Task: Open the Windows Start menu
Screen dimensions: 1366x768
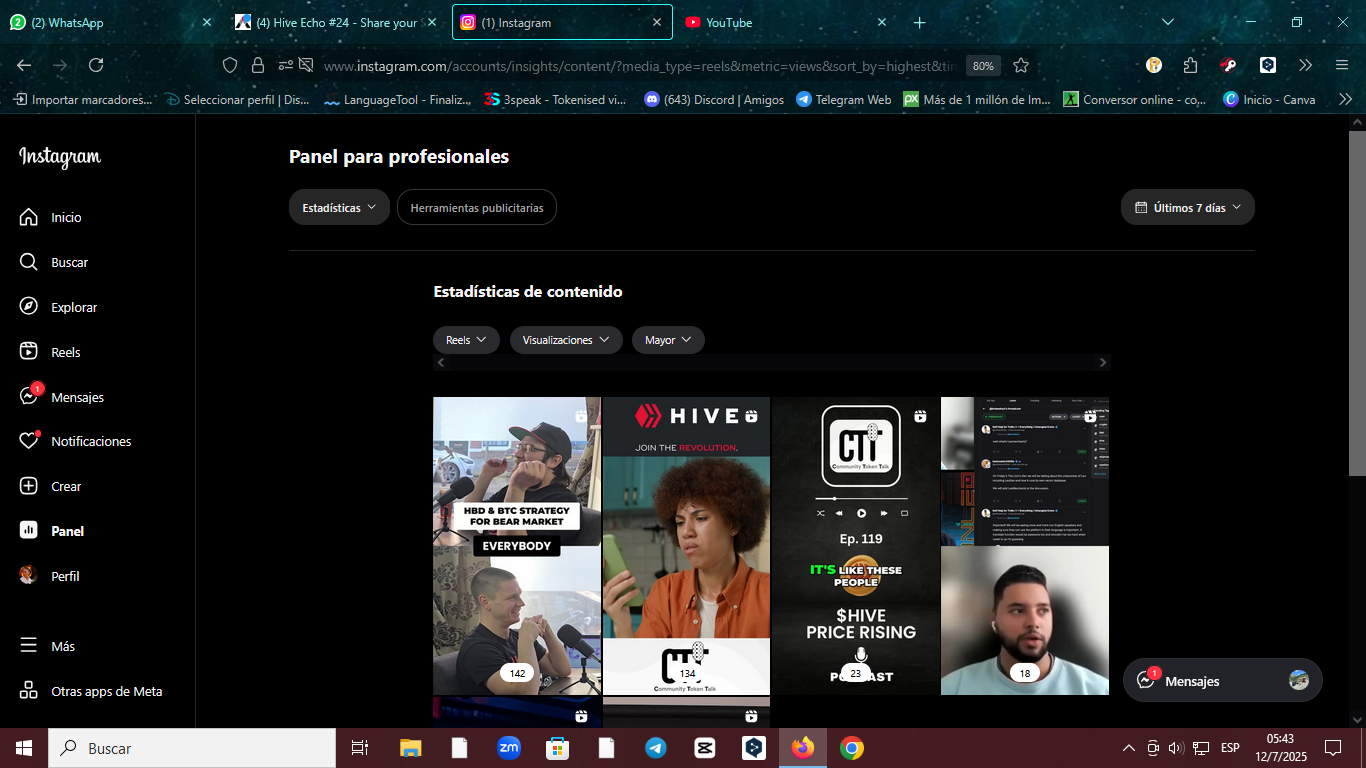Action: coord(24,748)
